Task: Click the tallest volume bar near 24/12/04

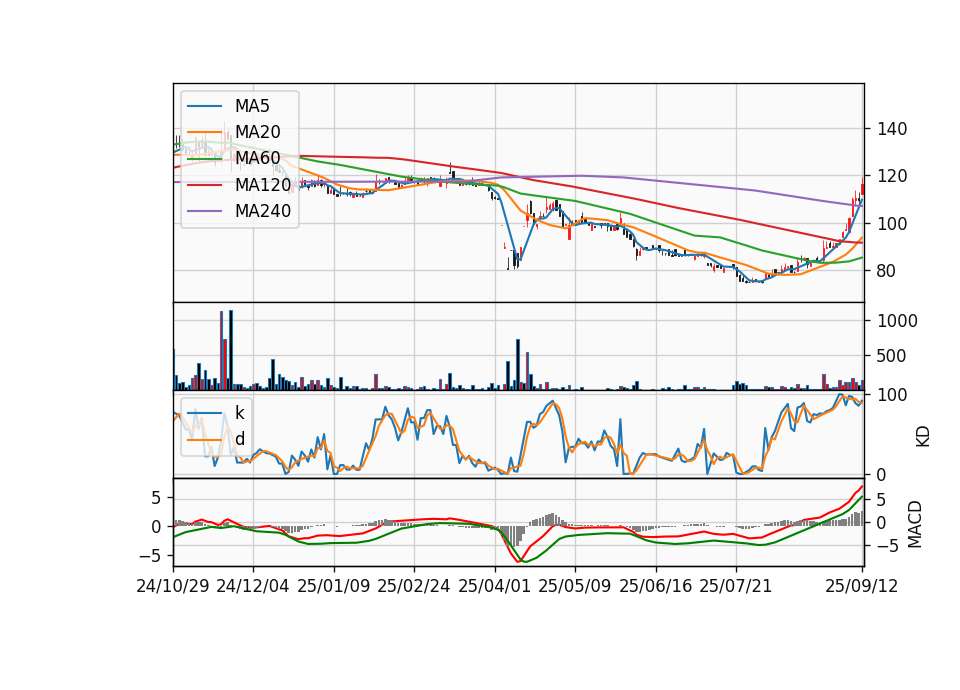Action: tap(231, 350)
